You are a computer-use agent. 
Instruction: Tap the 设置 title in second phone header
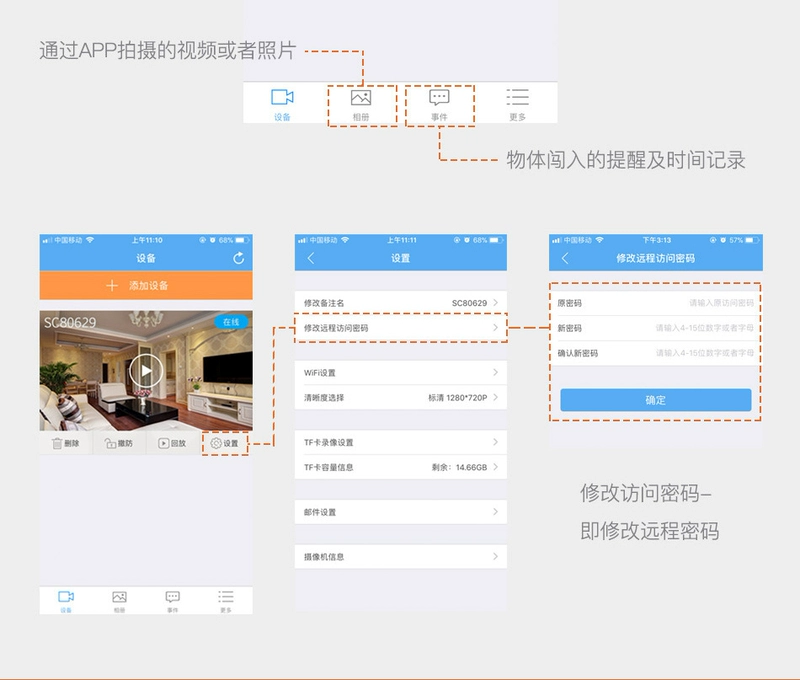(x=401, y=258)
